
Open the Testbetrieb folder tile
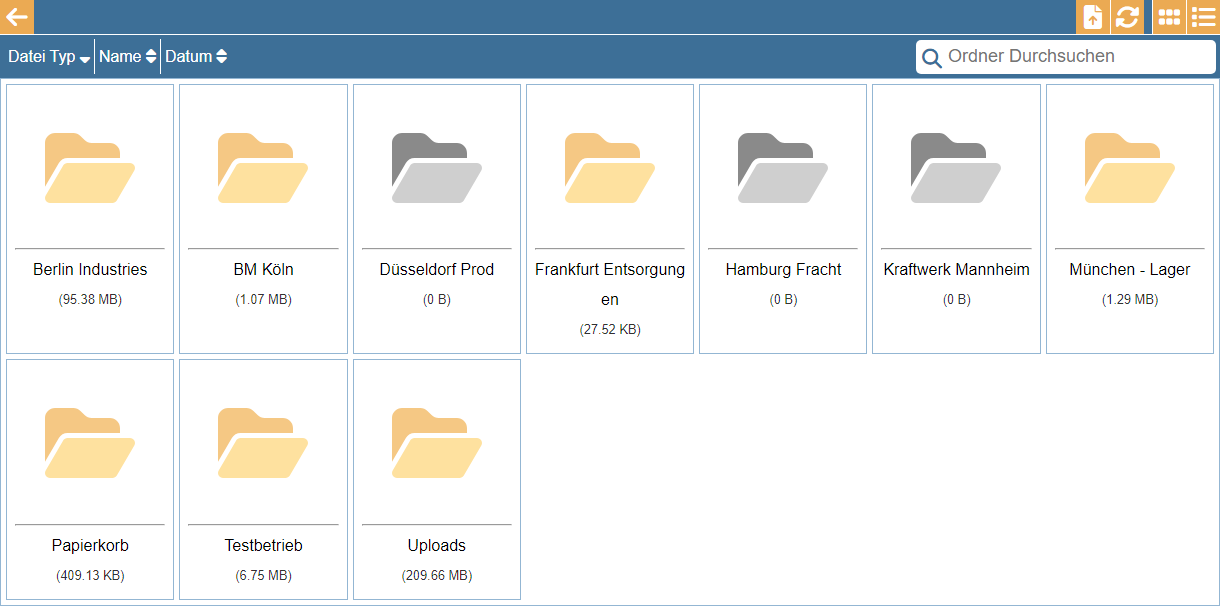click(x=263, y=478)
